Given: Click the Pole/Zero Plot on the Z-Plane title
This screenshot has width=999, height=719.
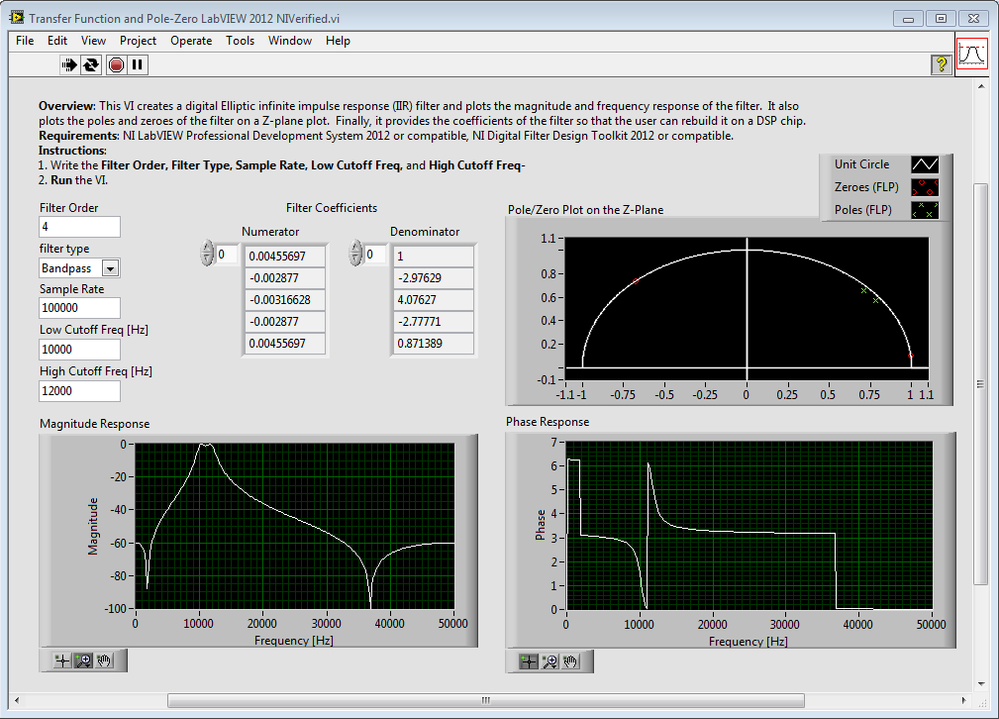Looking at the screenshot, I should [x=586, y=210].
